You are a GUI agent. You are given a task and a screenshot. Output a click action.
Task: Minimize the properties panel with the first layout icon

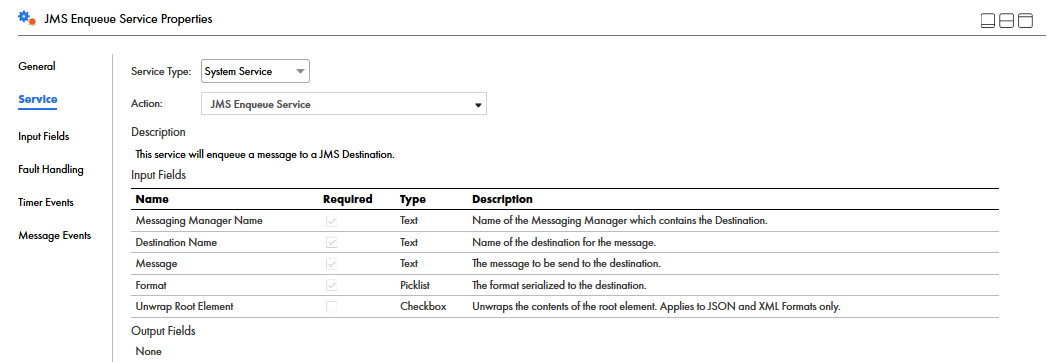989,21
